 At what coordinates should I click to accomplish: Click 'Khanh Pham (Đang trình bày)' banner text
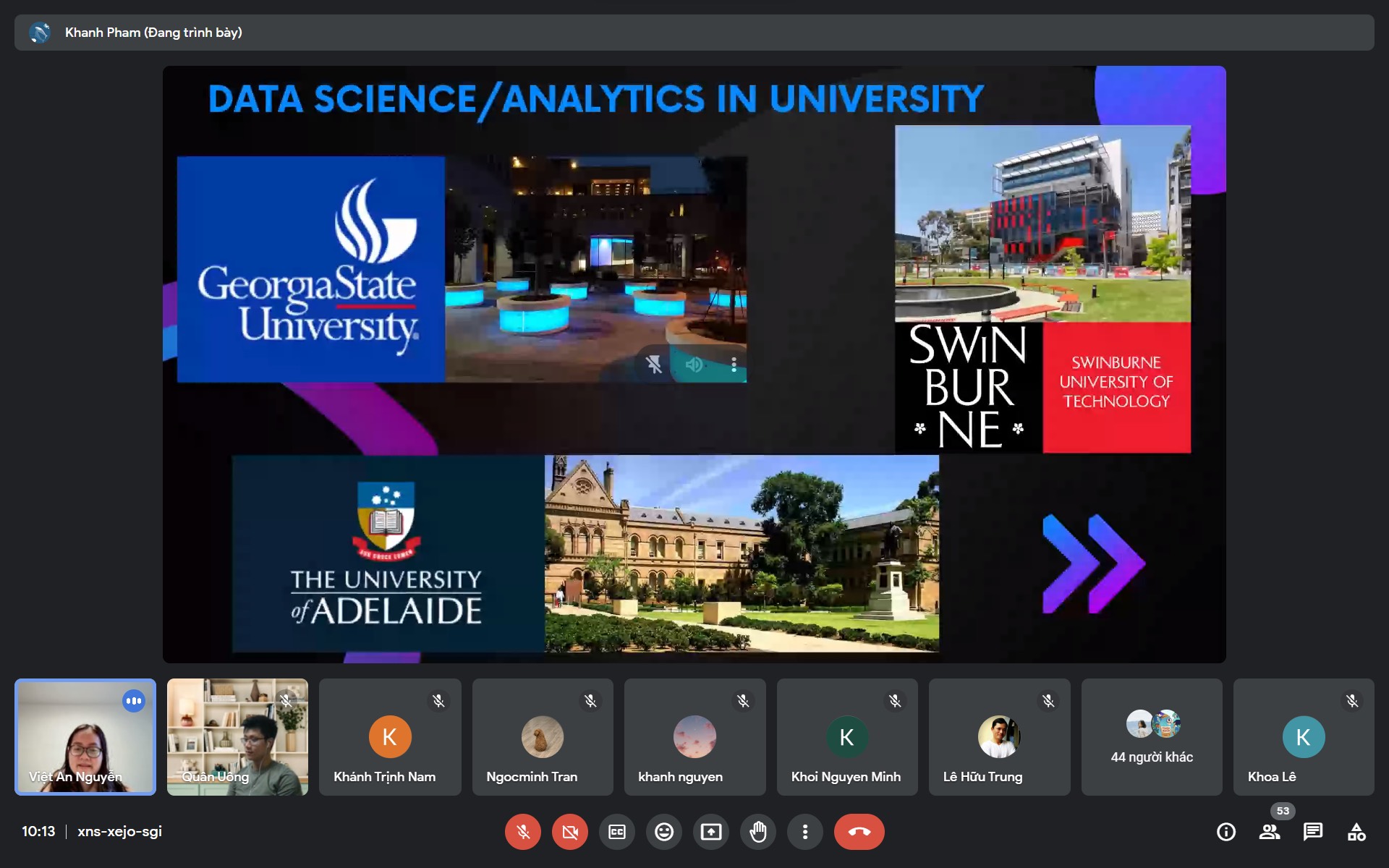(x=153, y=33)
